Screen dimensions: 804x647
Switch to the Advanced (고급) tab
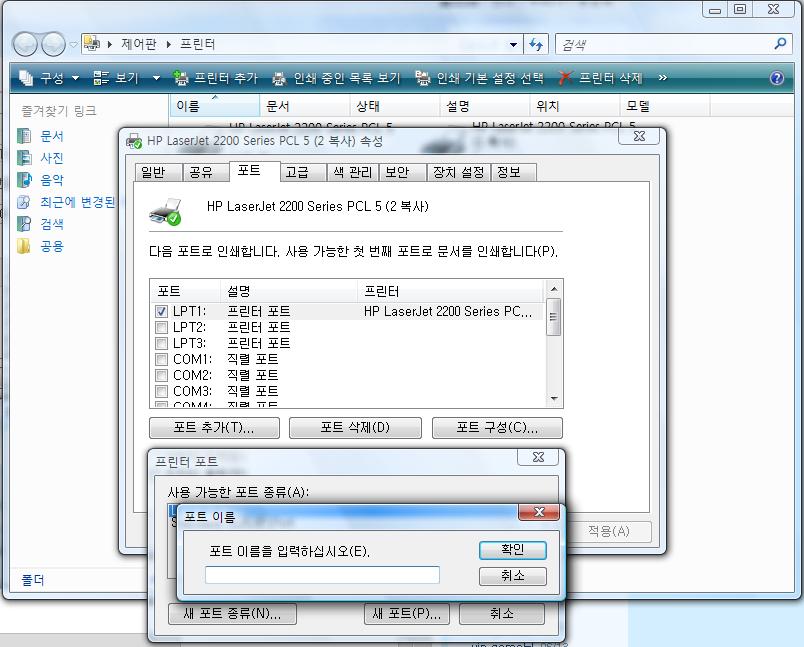click(304, 172)
